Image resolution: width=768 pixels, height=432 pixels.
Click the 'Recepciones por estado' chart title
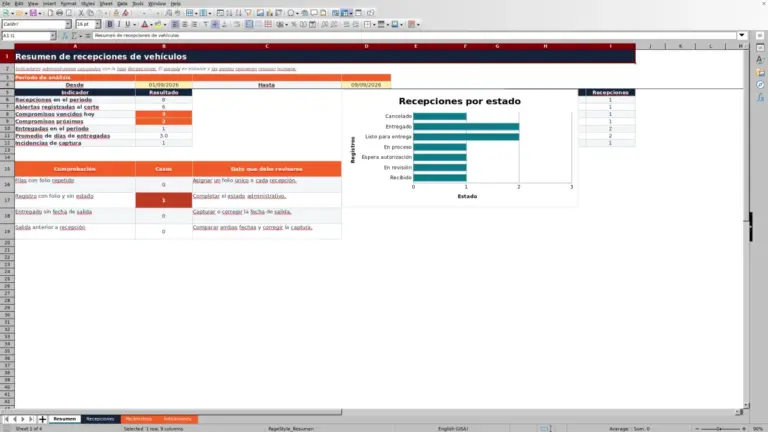tap(459, 101)
